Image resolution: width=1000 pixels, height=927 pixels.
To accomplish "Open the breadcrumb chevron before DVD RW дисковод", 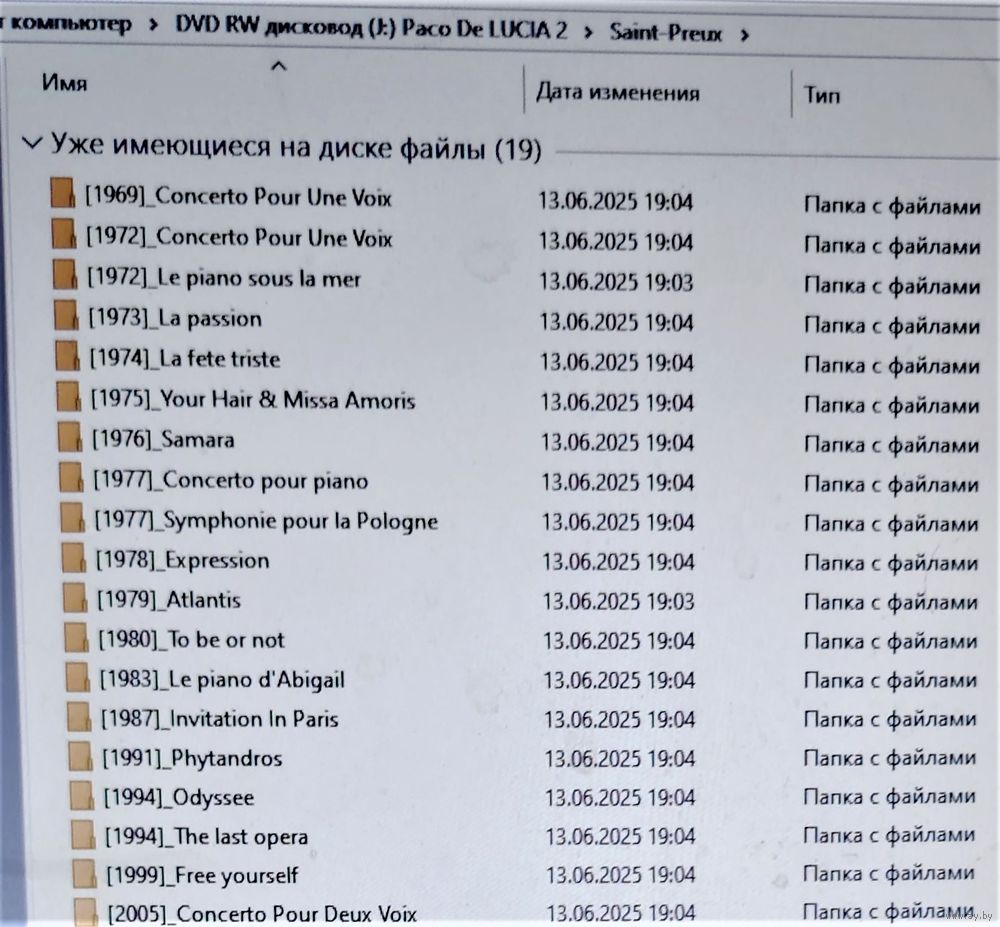I will (x=153, y=26).
